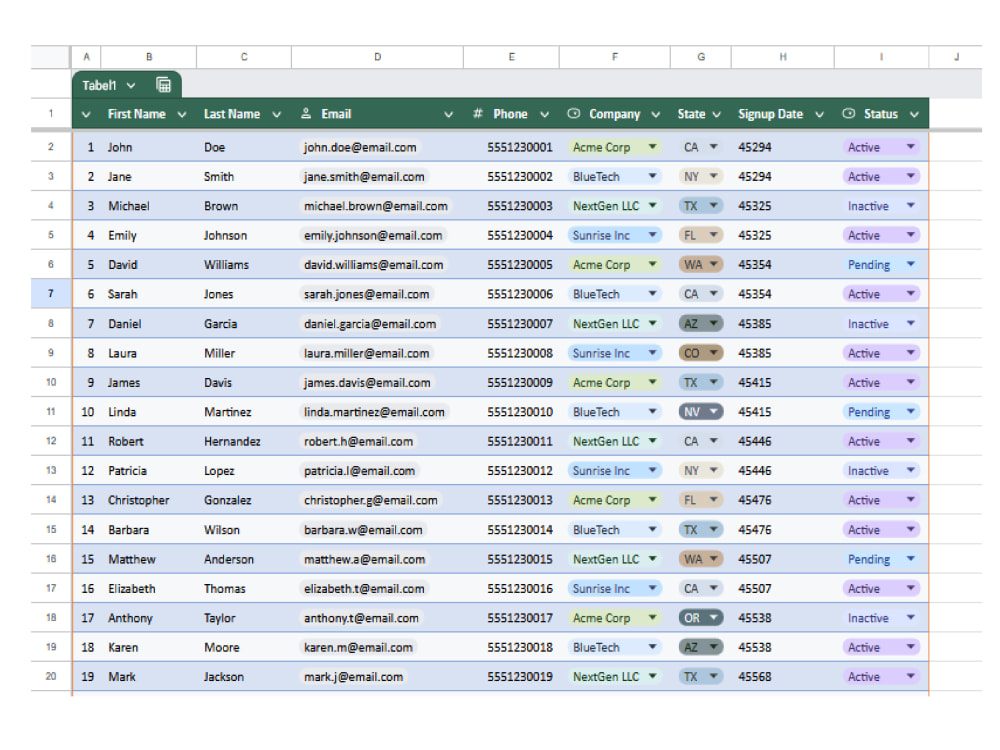Open Pending status dropdown for Matthew Anderson
Screen dimensions: 1000x750
[911, 559]
